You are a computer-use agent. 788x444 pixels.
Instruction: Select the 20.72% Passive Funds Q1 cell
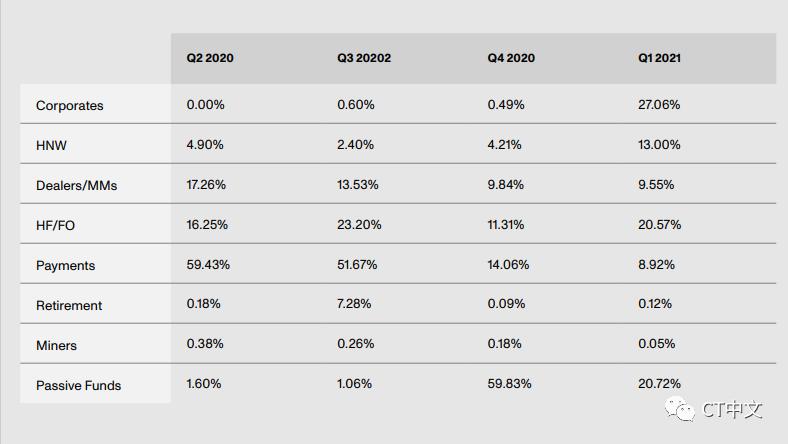coord(659,384)
